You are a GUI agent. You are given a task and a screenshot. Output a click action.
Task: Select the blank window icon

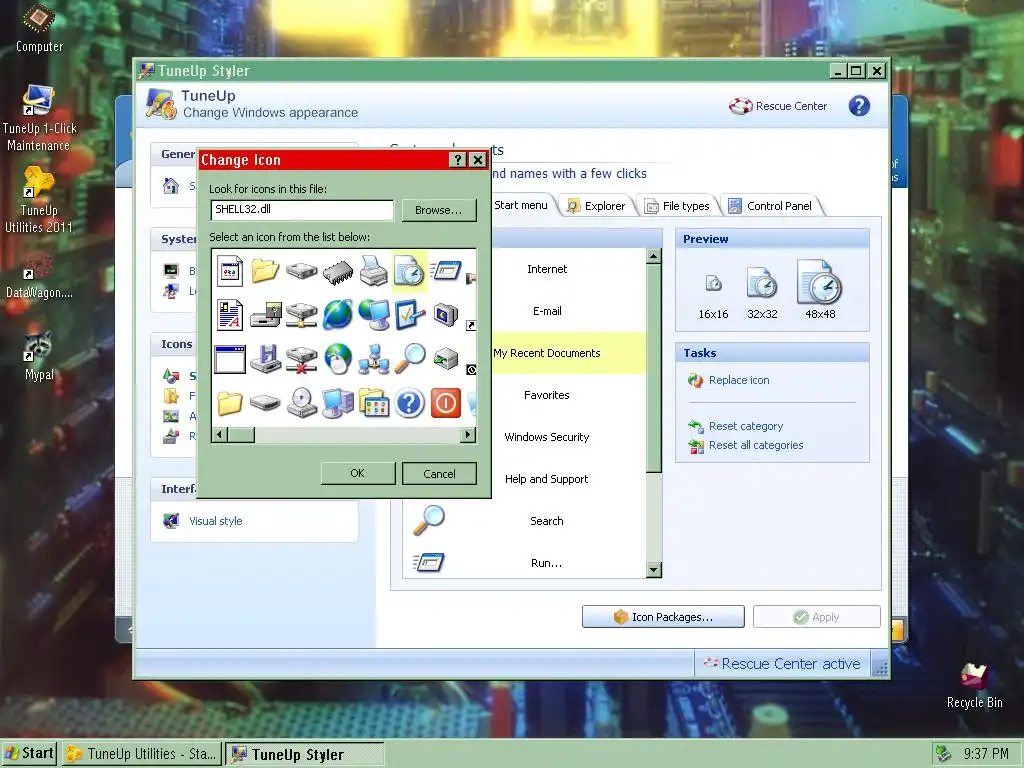(x=230, y=359)
